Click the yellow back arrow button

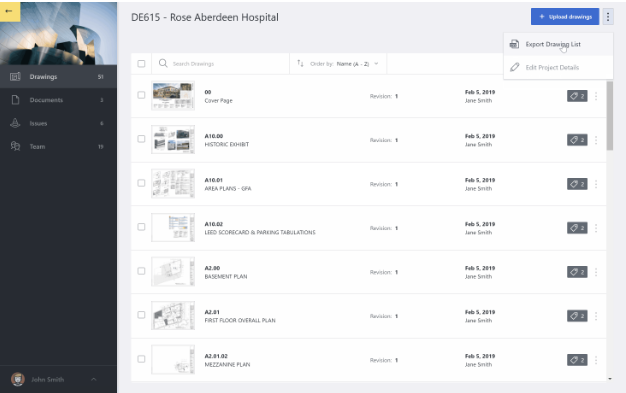pyautogui.click(x=10, y=11)
